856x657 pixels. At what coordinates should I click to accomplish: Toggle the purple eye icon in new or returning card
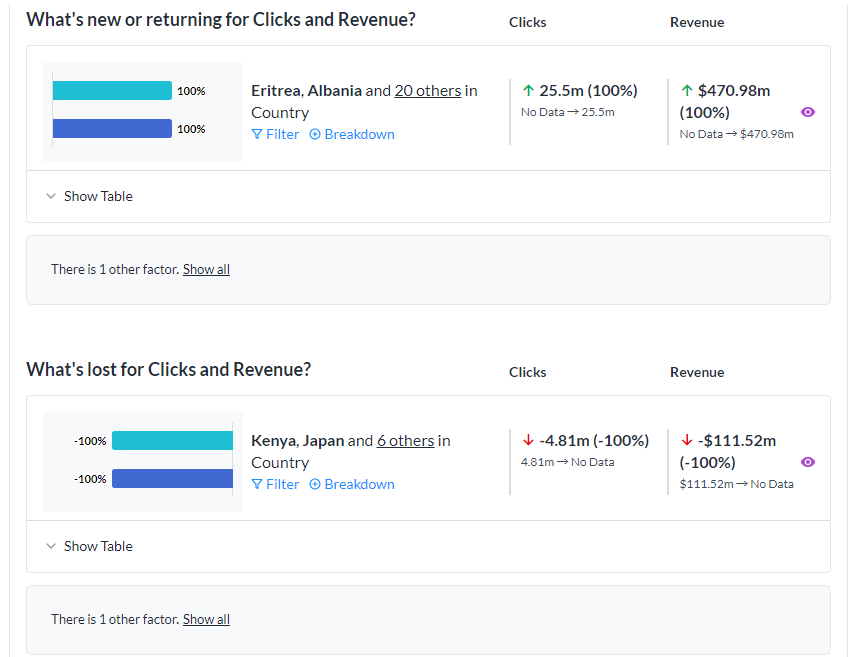click(x=808, y=112)
